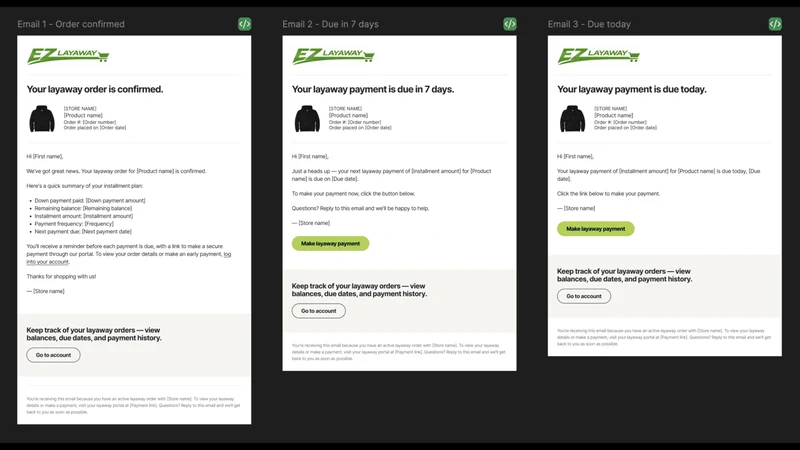Click 'Remaining balance' bullet line
This screenshot has width=800, height=450.
[83, 208]
